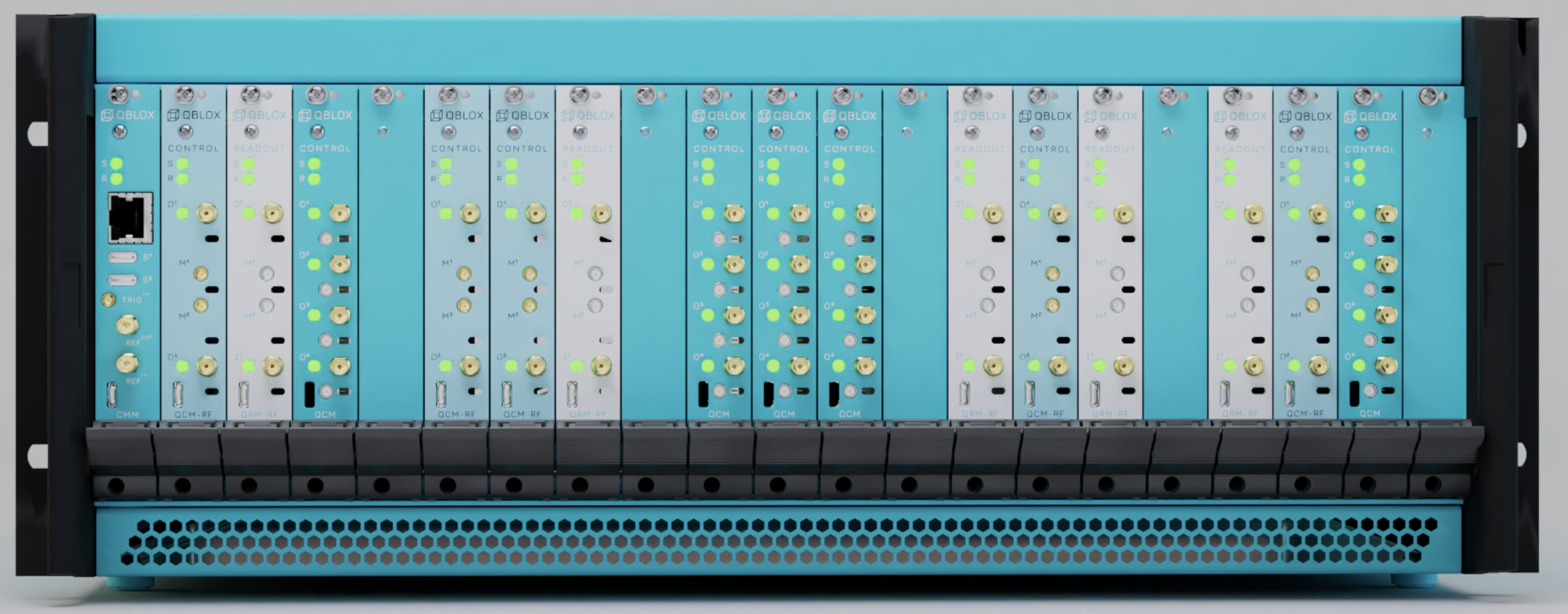
Task: Click the 'CMM' label text
Action: (x=127, y=415)
